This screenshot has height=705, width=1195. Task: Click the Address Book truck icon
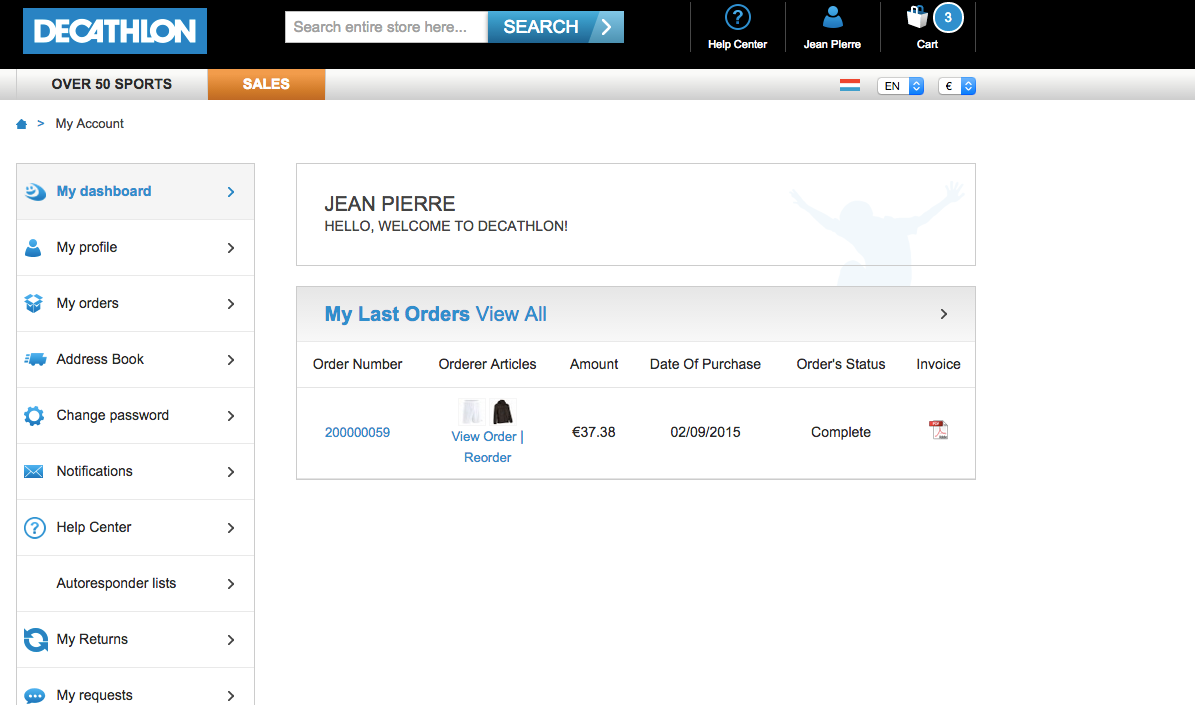click(x=34, y=359)
